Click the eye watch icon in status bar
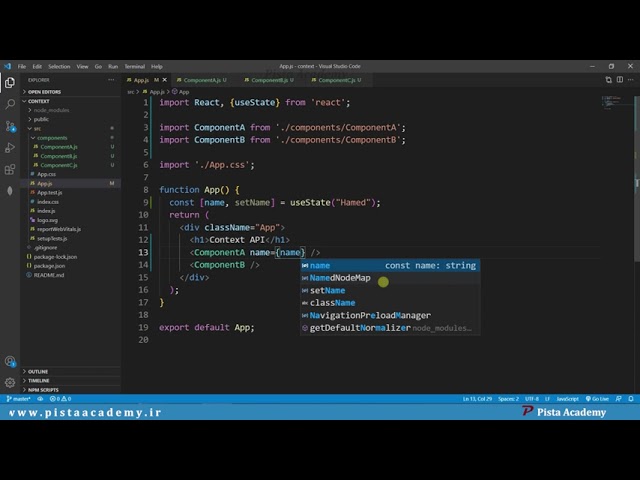Image resolution: width=640 pixels, height=480 pixels. [40, 399]
